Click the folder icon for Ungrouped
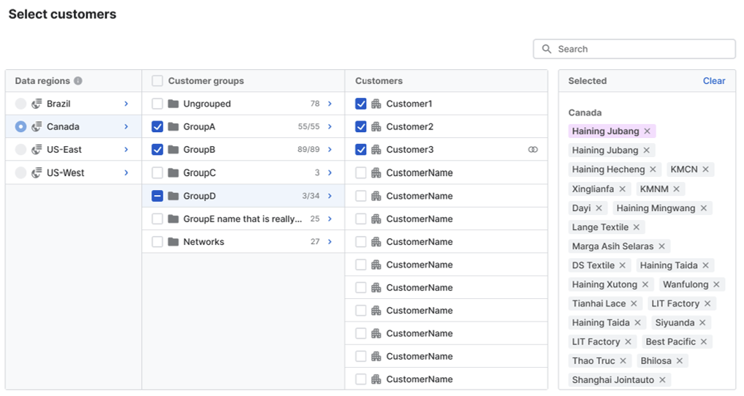Image resolution: width=744 pixels, height=396 pixels. 173,103
